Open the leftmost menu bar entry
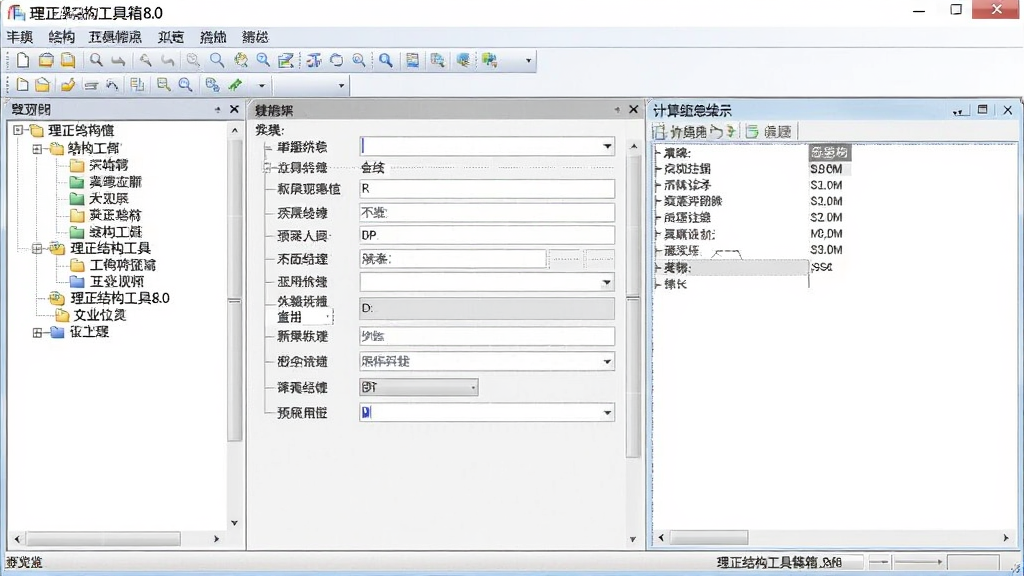 point(20,37)
